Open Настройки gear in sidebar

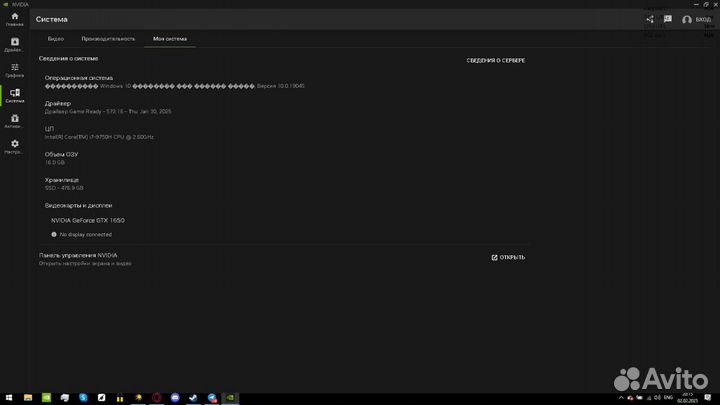[14, 147]
